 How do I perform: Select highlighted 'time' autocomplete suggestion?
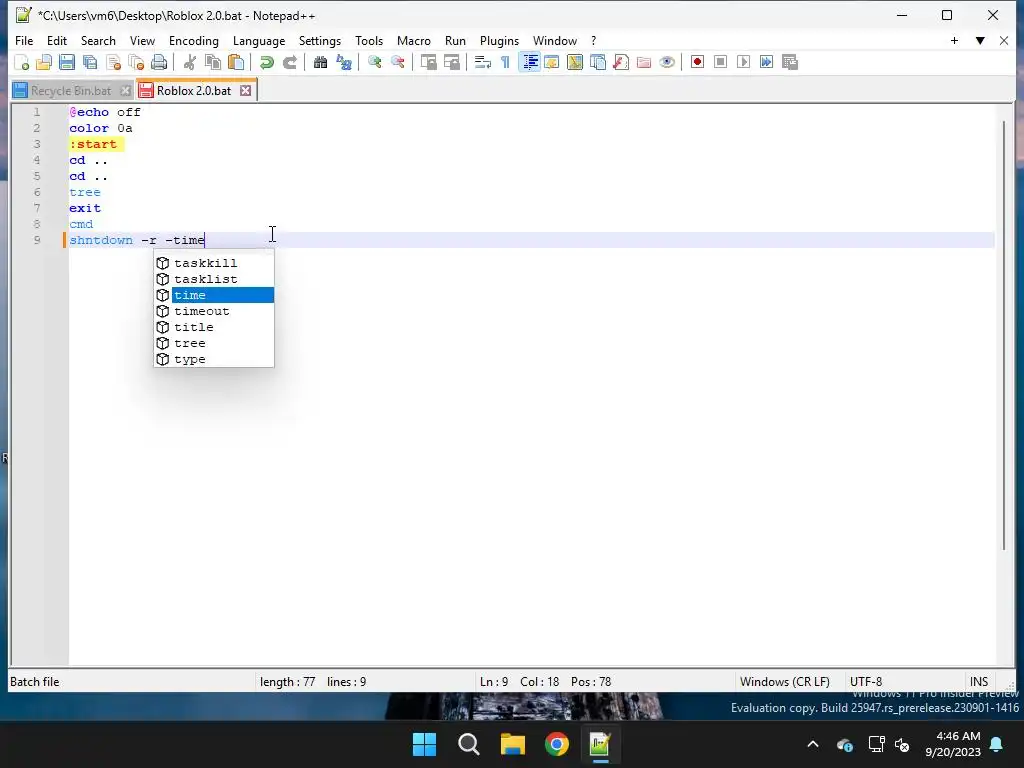(x=214, y=295)
